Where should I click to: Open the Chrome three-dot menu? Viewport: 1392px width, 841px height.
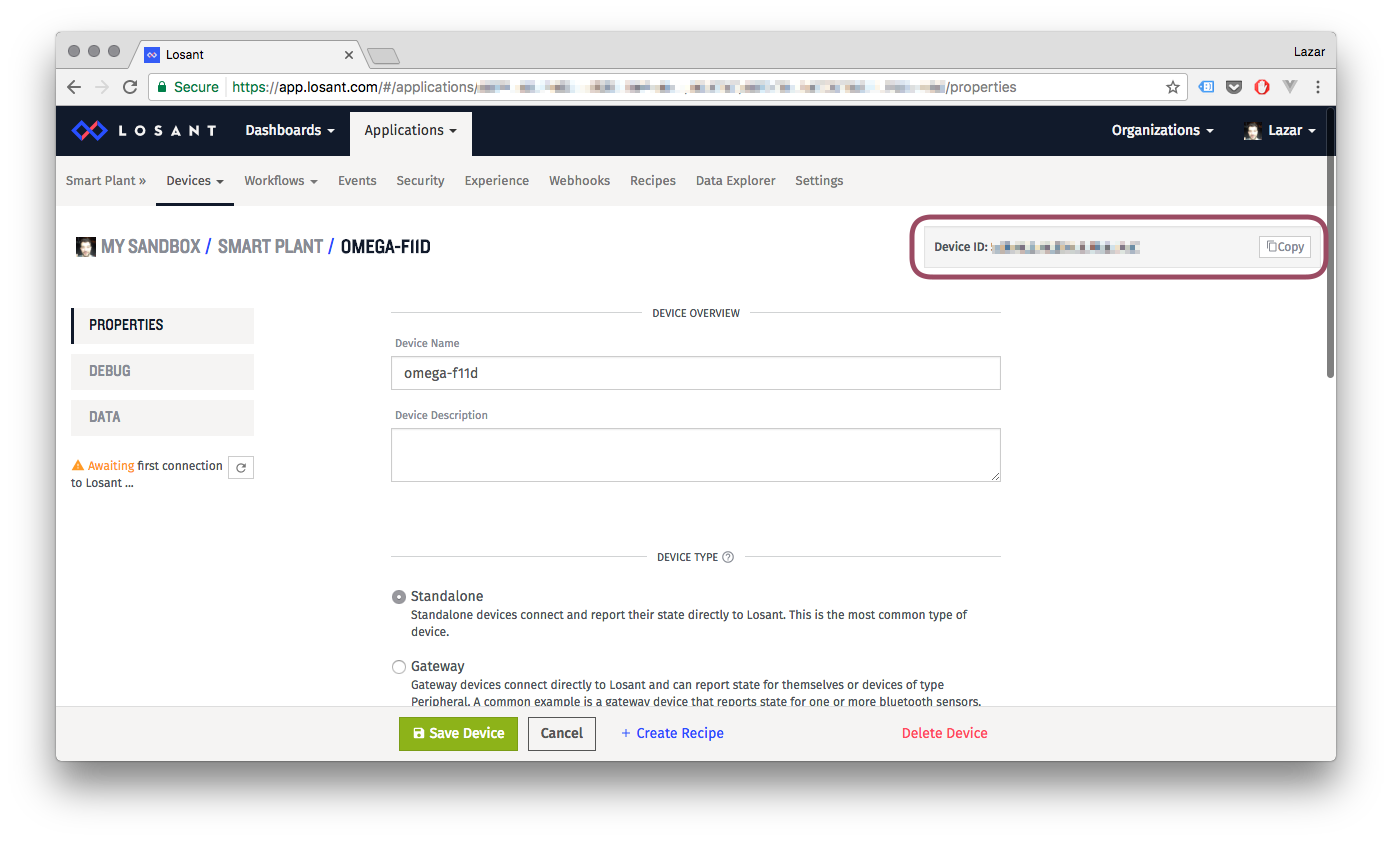[1318, 87]
